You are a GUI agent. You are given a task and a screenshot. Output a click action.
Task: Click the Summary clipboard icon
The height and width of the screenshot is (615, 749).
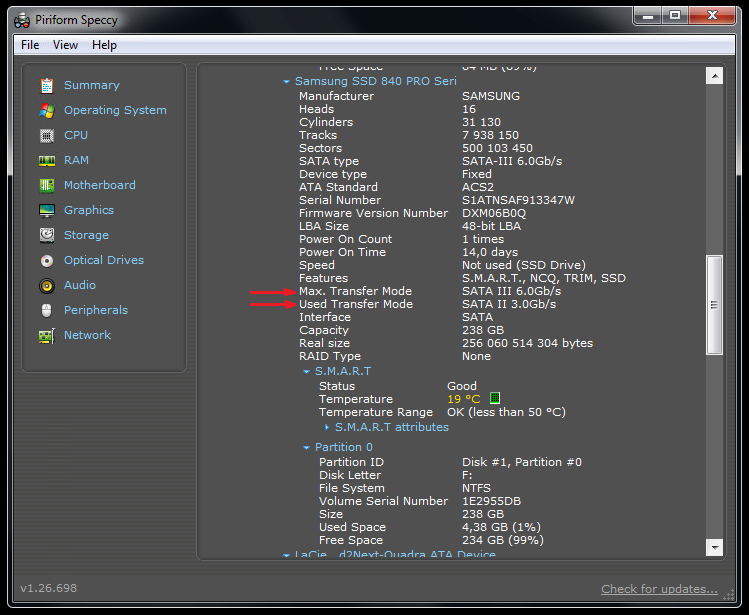(x=47, y=86)
